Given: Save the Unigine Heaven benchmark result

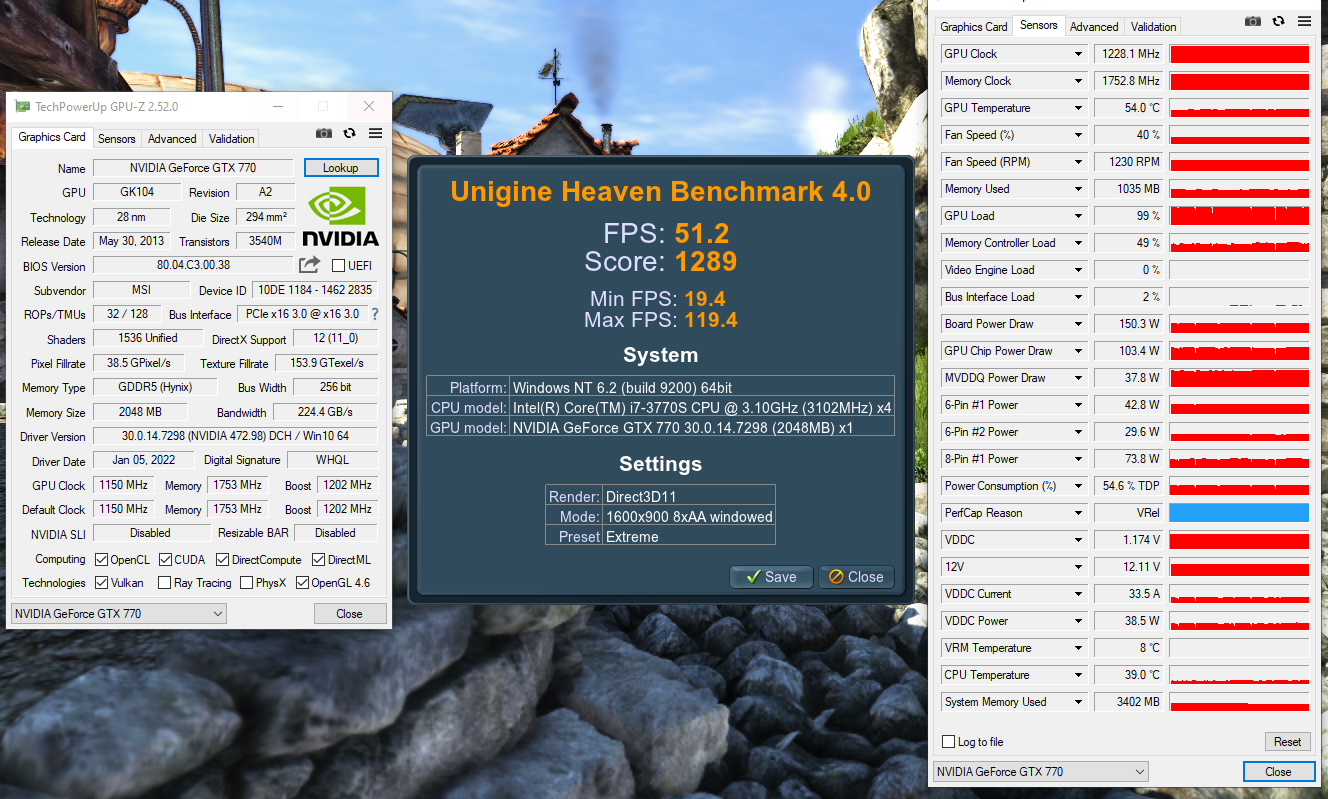Looking at the screenshot, I should coord(771,577).
